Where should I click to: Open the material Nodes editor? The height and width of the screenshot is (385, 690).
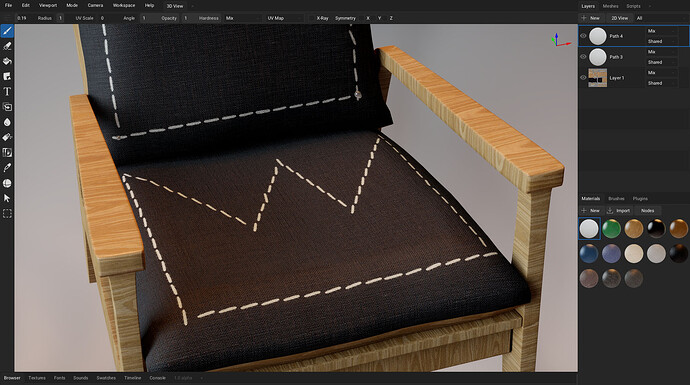tap(647, 211)
